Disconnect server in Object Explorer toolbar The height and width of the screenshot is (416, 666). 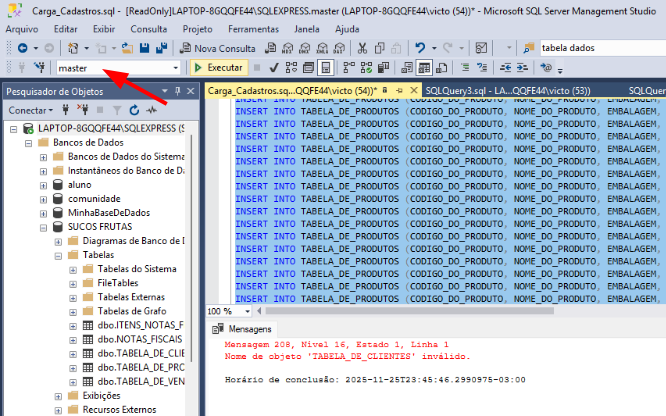click(83, 110)
